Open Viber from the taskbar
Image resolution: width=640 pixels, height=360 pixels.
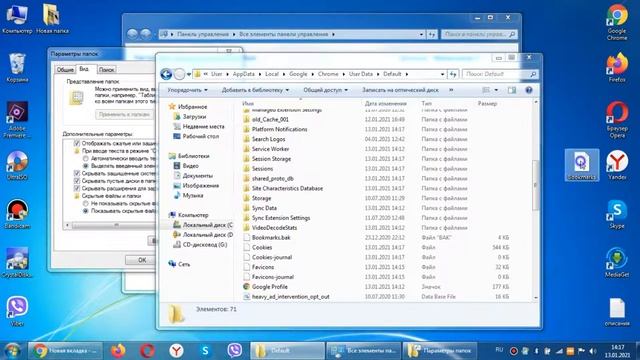click(x=234, y=351)
